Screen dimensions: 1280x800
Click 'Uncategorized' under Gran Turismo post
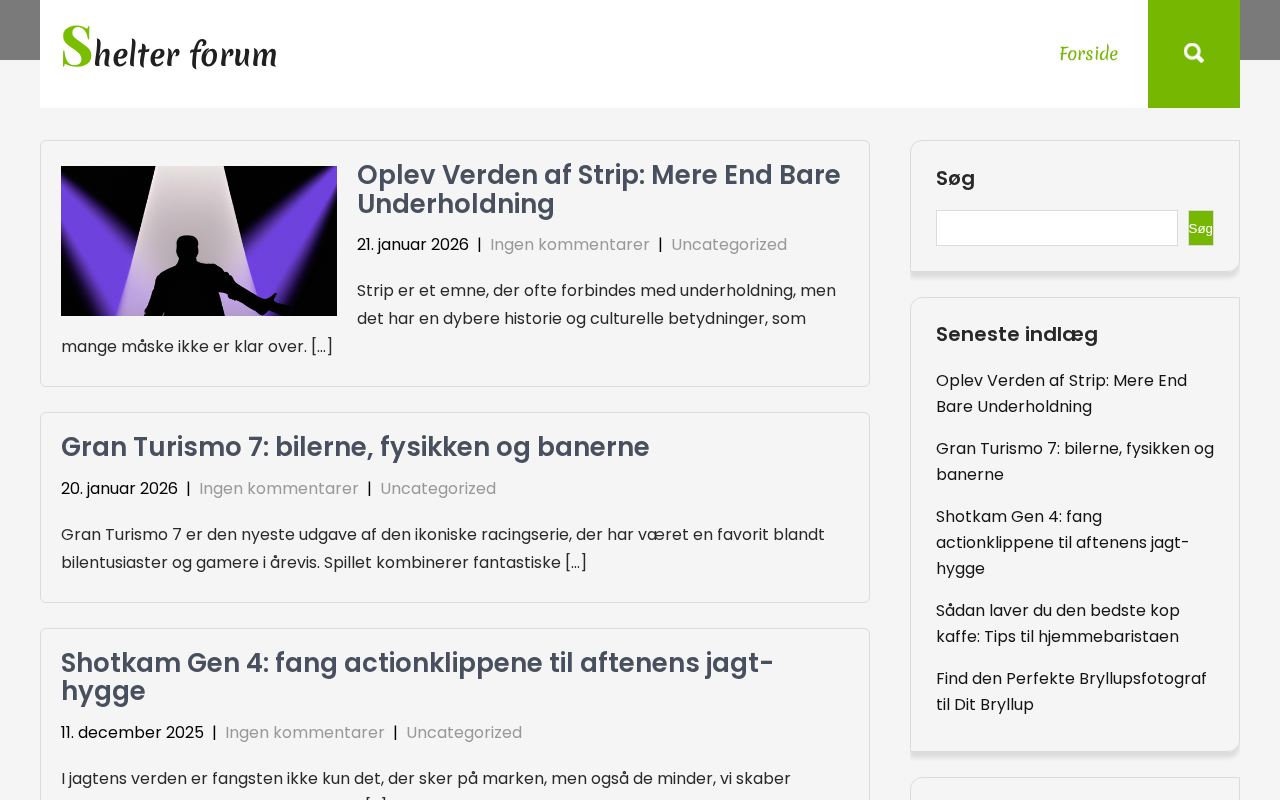click(437, 489)
